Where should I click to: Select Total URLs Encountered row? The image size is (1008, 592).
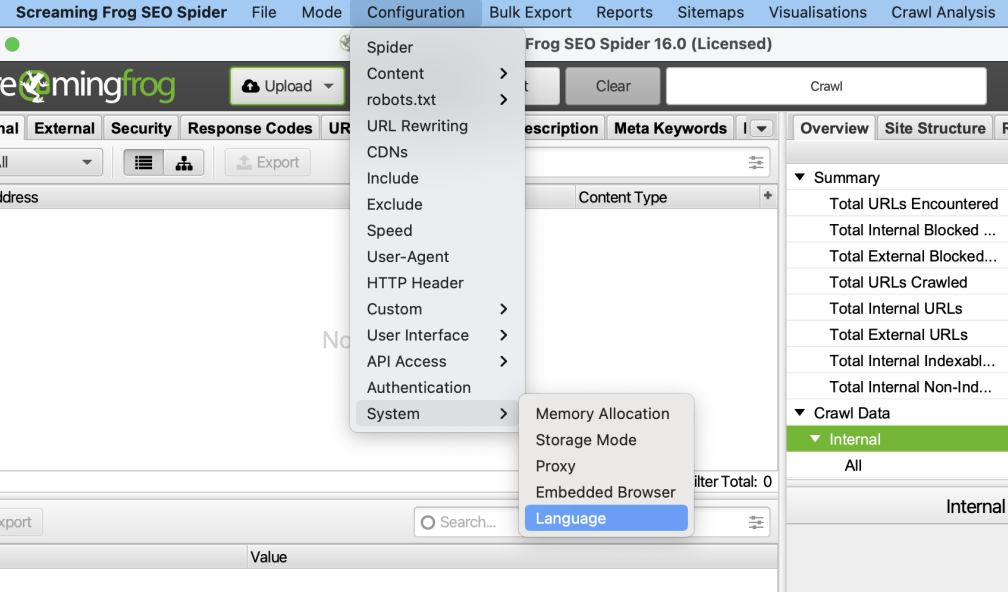[x=897, y=204]
